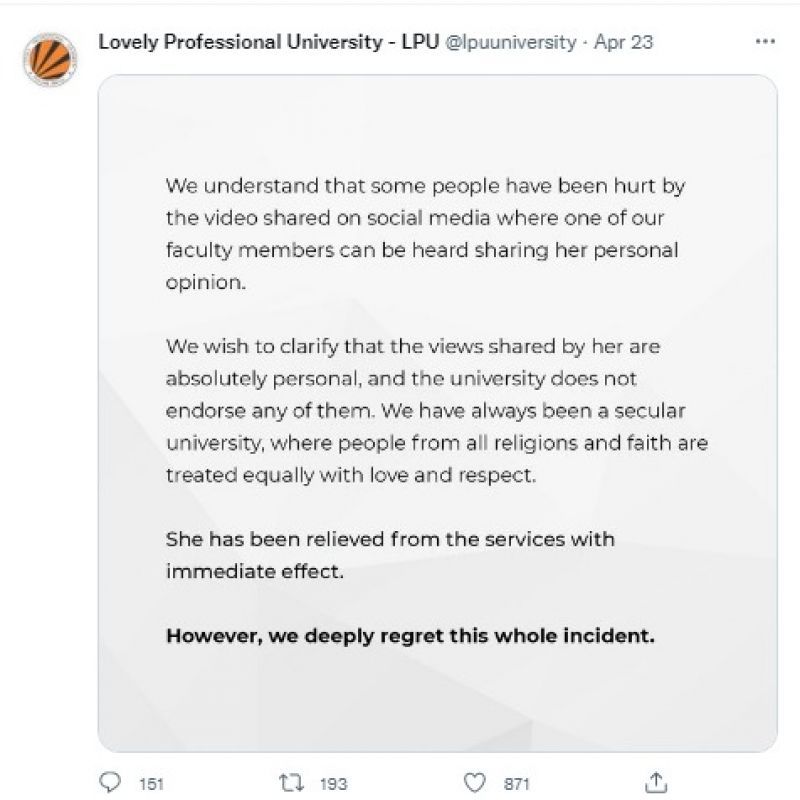Open the Lovely Professional University - LPU name
Screen dimensions: 800x800
[x=269, y=42]
